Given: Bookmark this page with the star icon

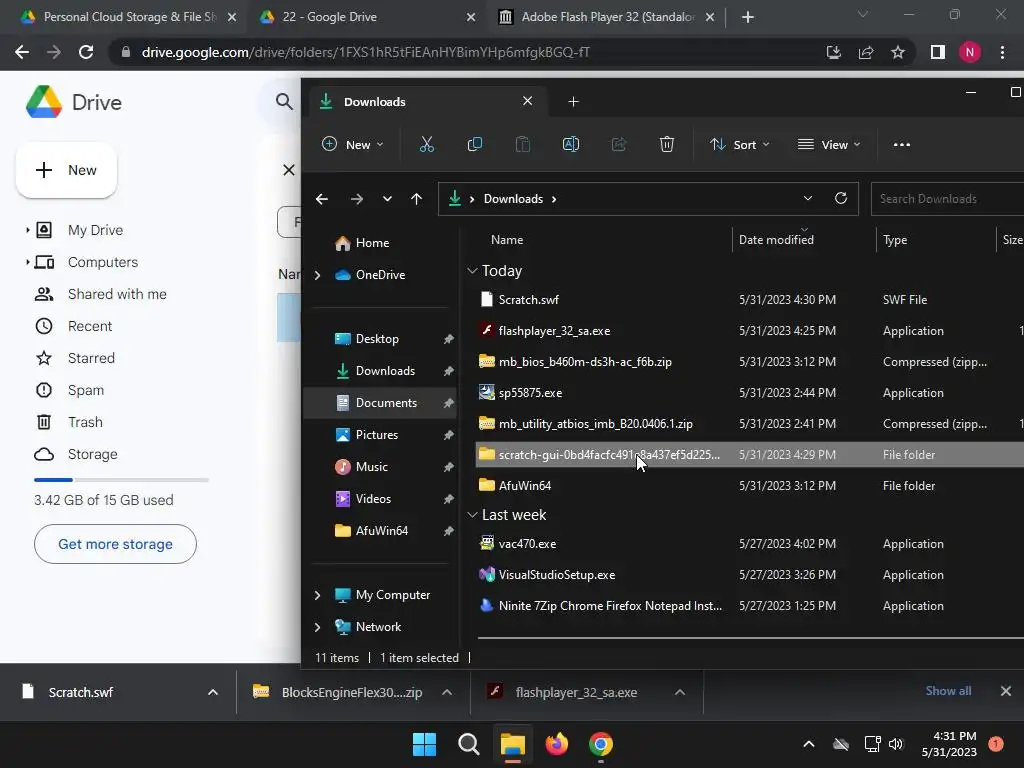Looking at the screenshot, I should pos(898,52).
